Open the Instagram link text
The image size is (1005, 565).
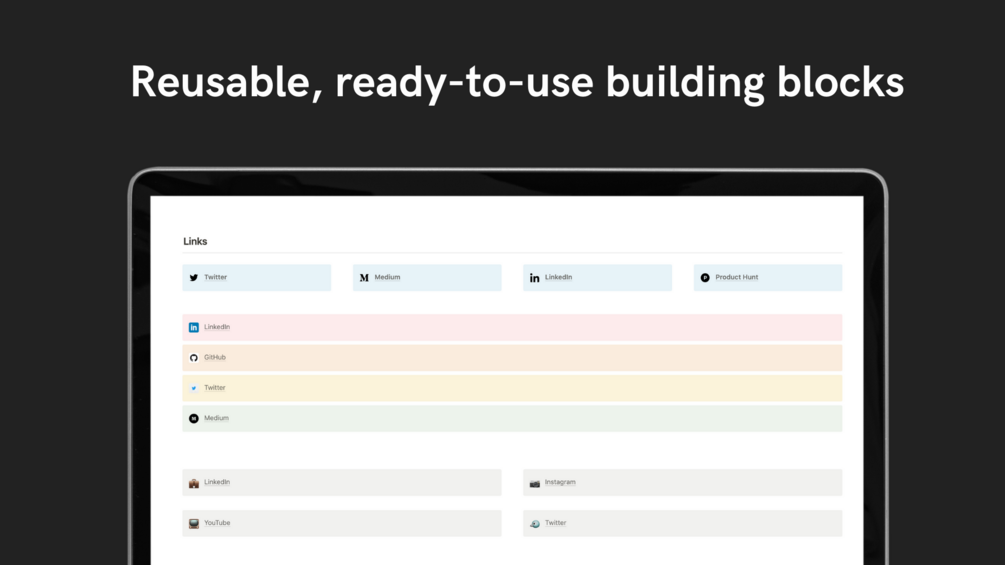pos(560,483)
